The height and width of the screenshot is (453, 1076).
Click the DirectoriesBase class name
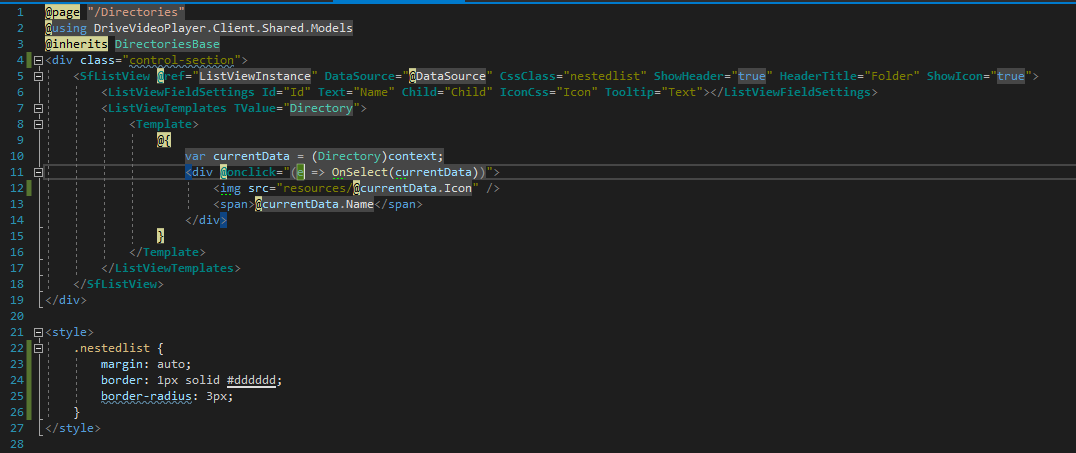(x=167, y=44)
